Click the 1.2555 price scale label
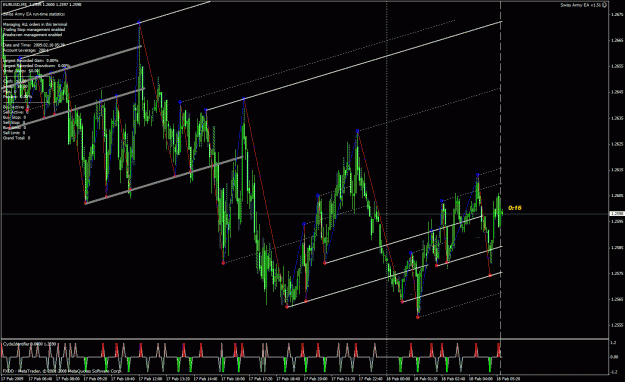This screenshot has width=625, height=382. tap(617, 325)
